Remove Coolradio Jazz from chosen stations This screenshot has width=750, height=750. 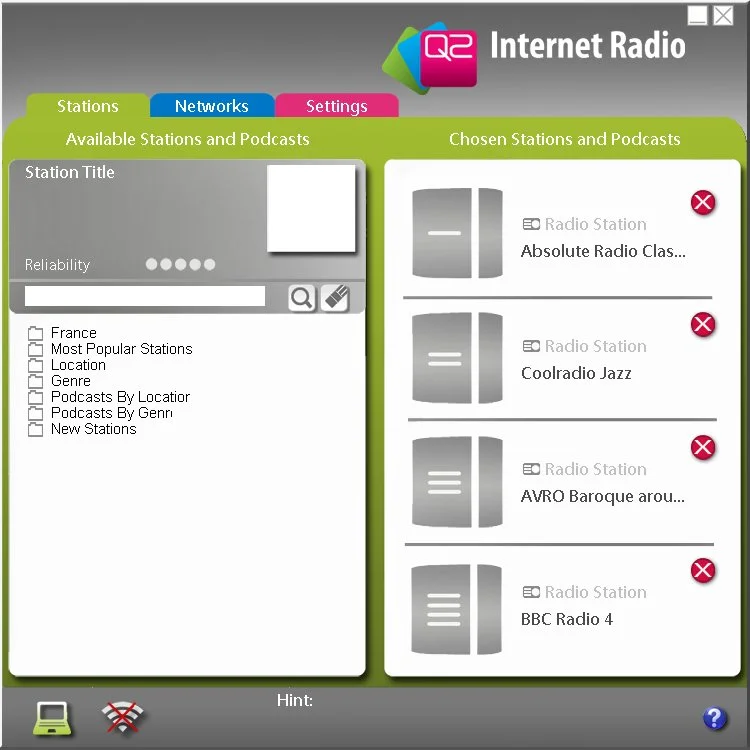click(703, 324)
